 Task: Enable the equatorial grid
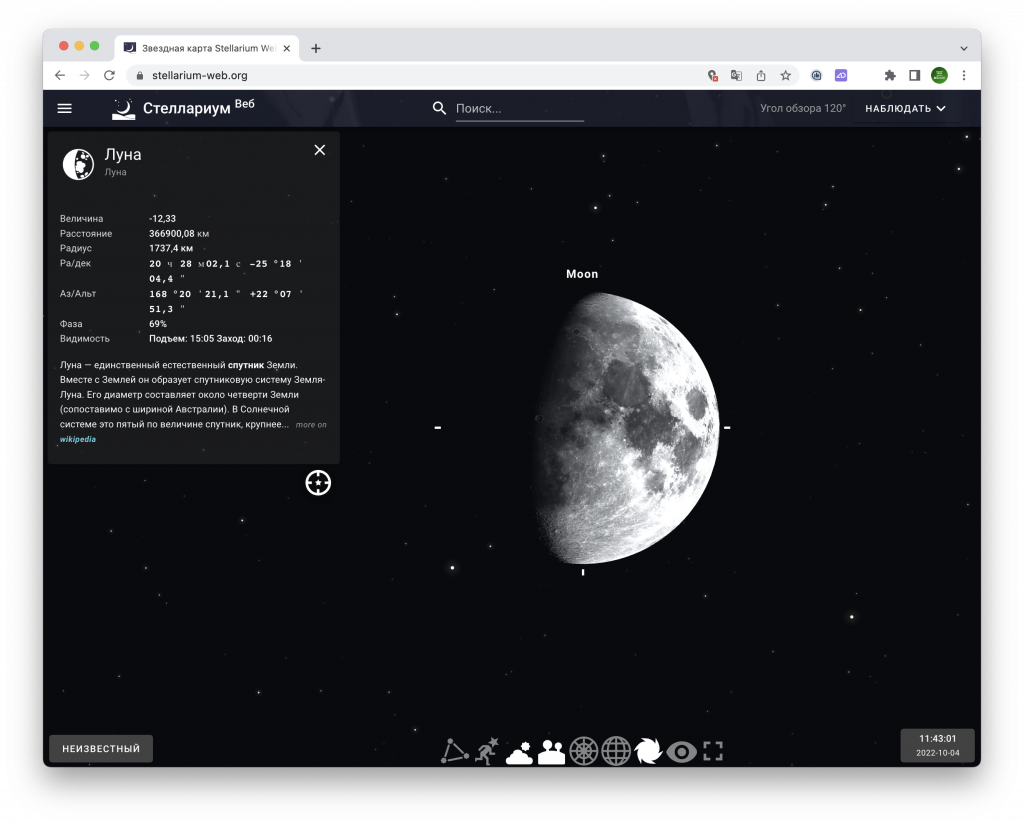616,751
